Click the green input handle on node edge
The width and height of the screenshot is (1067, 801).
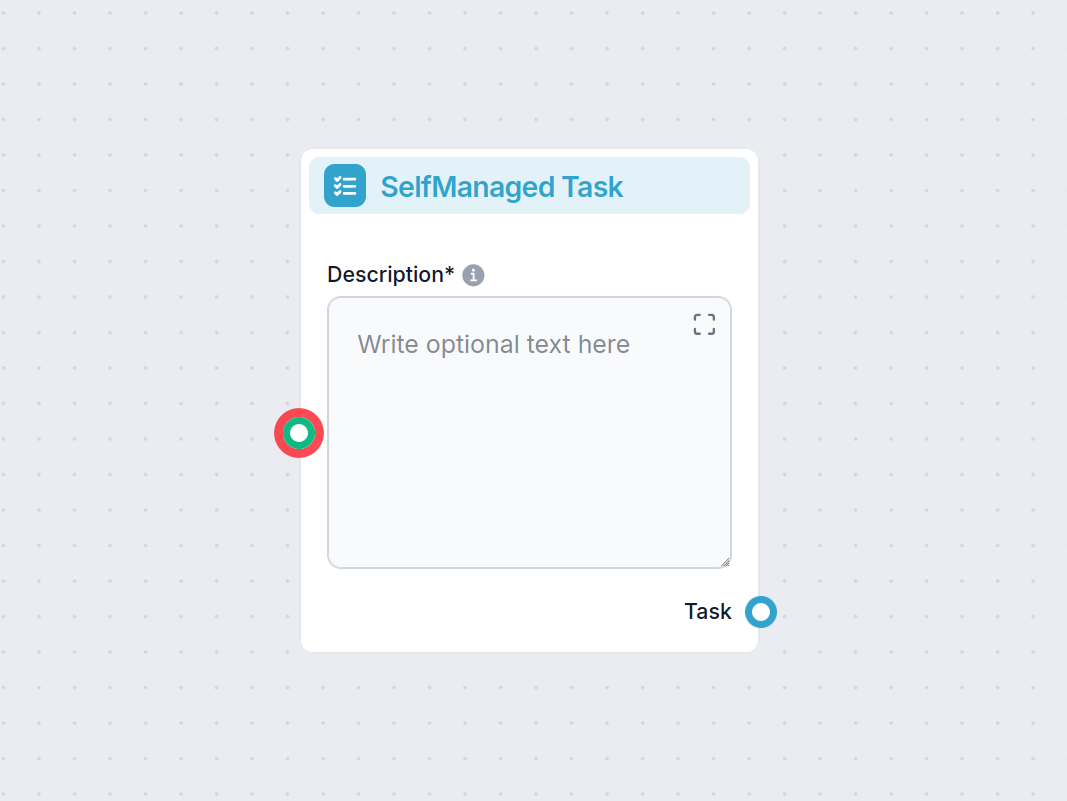click(299, 433)
